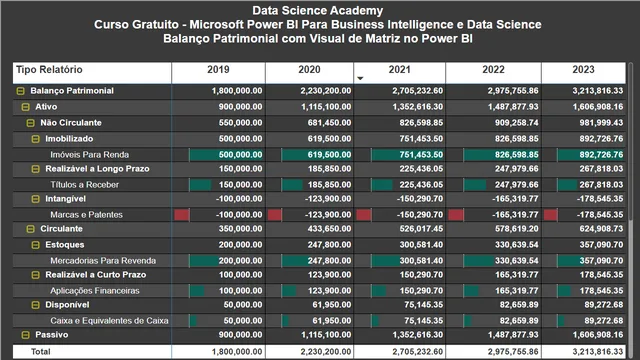Collapse the Imobilizado group
Viewport: 640px width, 360px height.
(x=36, y=139)
